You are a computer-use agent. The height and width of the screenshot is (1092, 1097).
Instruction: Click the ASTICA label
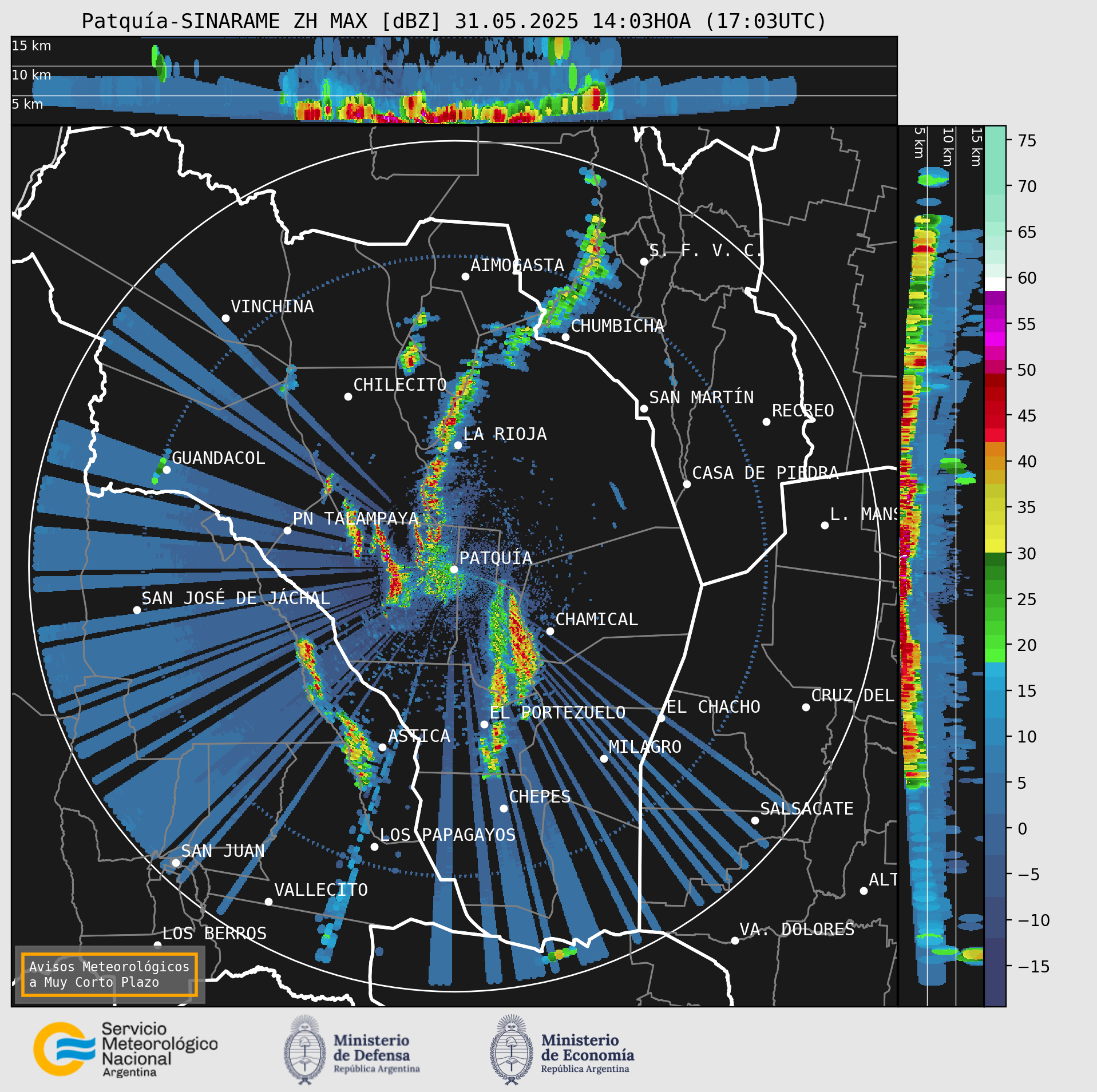coord(419,736)
